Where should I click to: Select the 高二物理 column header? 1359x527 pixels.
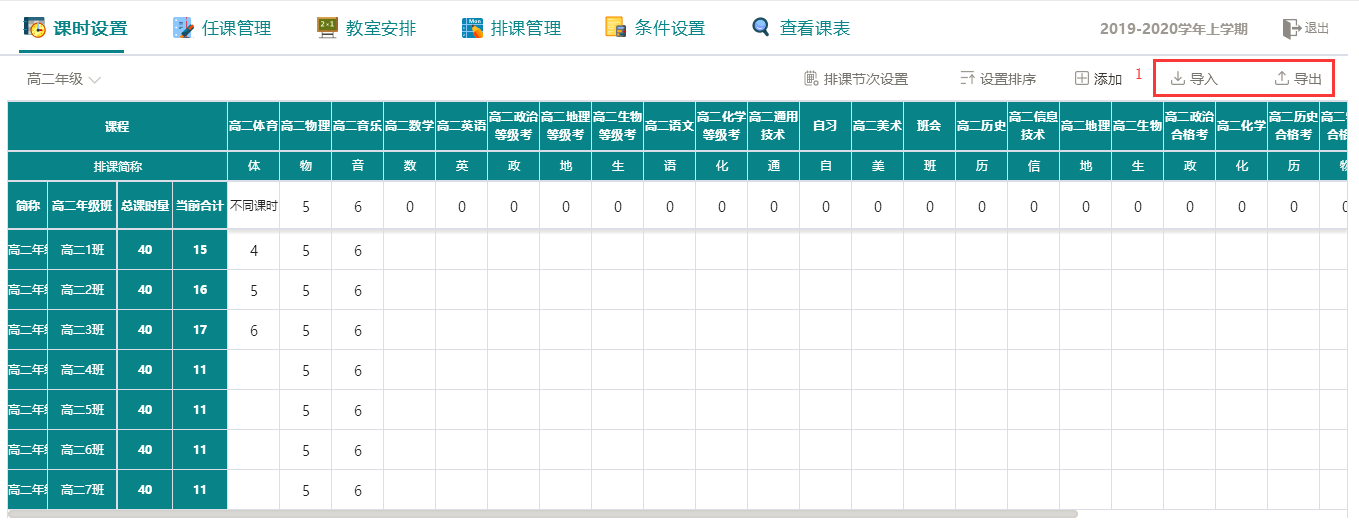[306, 127]
